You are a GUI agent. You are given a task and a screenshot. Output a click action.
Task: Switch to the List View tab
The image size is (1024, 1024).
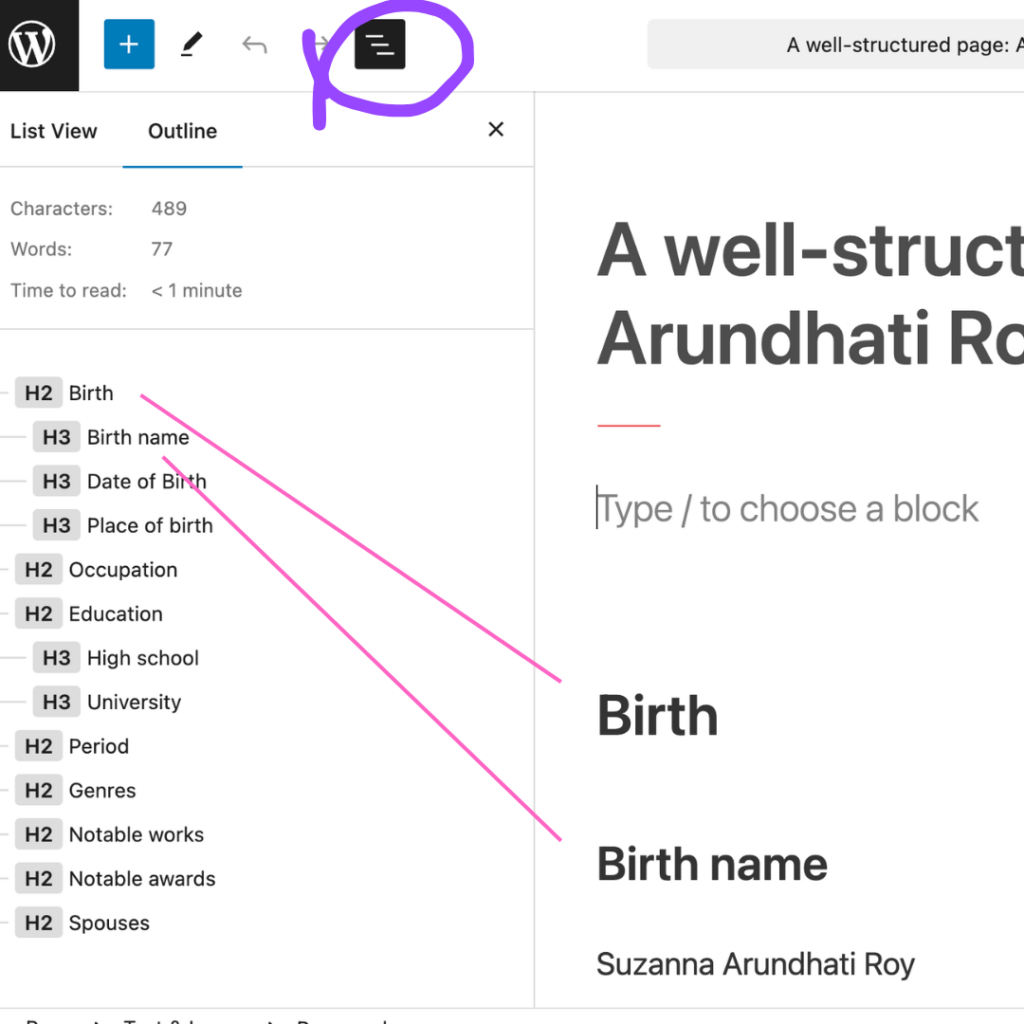click(x=54, y=131)
